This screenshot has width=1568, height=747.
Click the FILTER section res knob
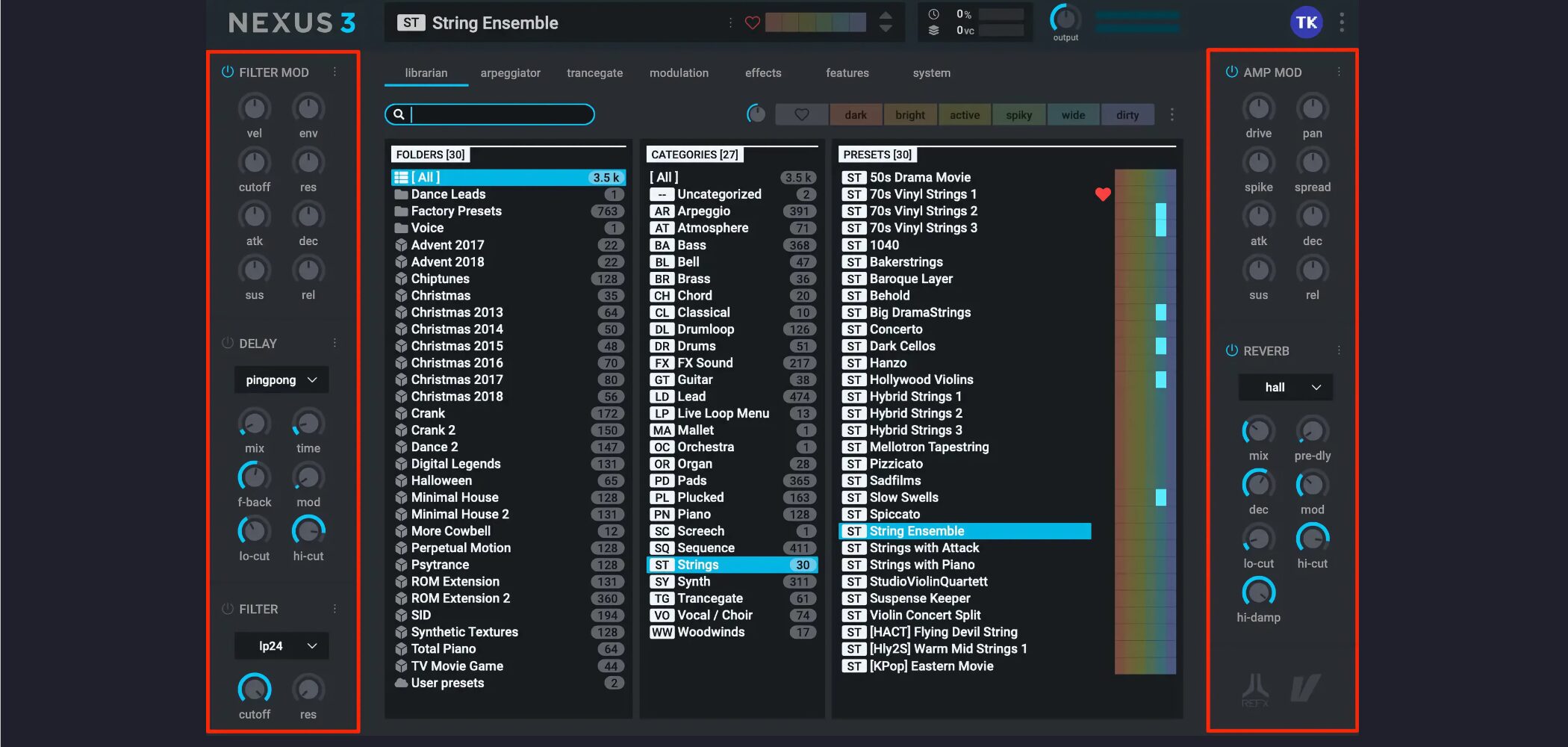coord(308,689)
